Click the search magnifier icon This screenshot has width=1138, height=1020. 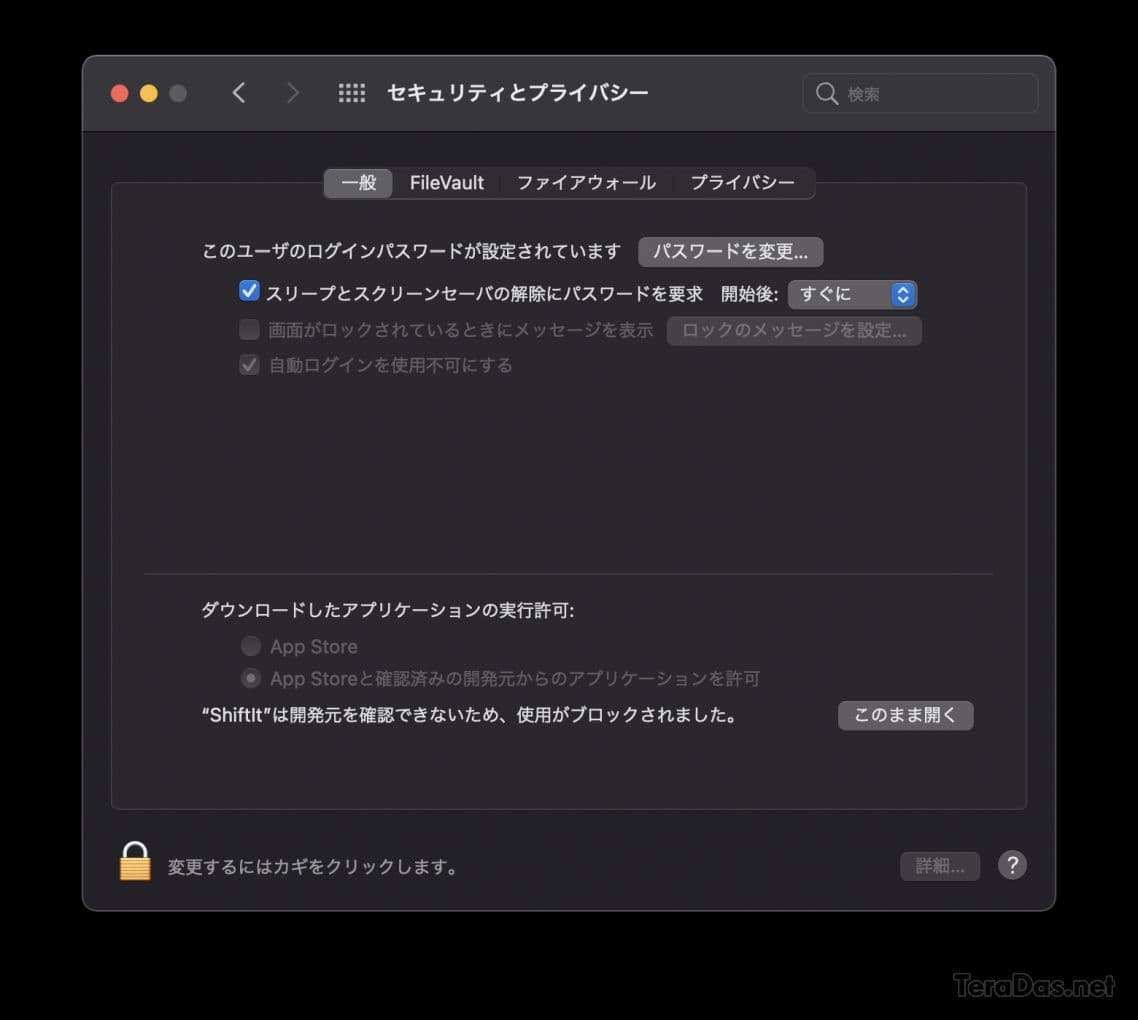coord(826,94)
